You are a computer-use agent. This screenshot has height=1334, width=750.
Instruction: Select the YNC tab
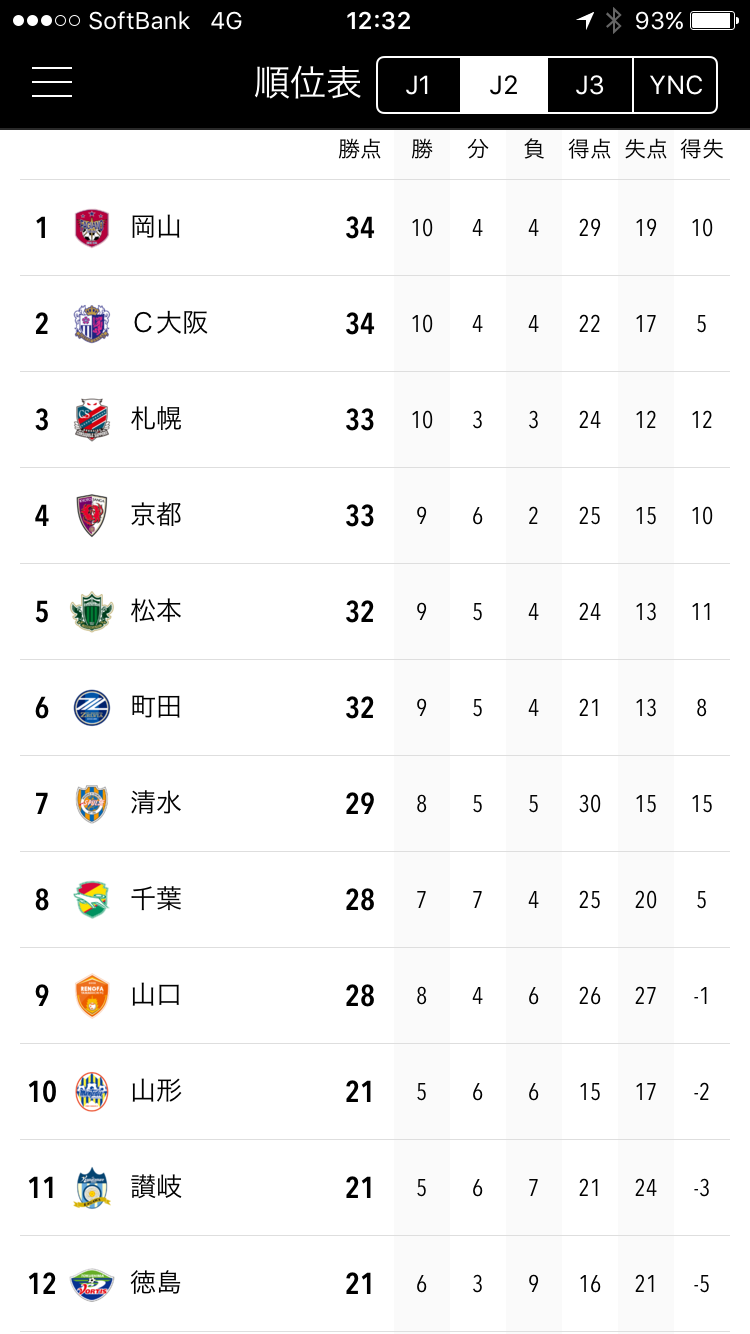click(676, 85)
